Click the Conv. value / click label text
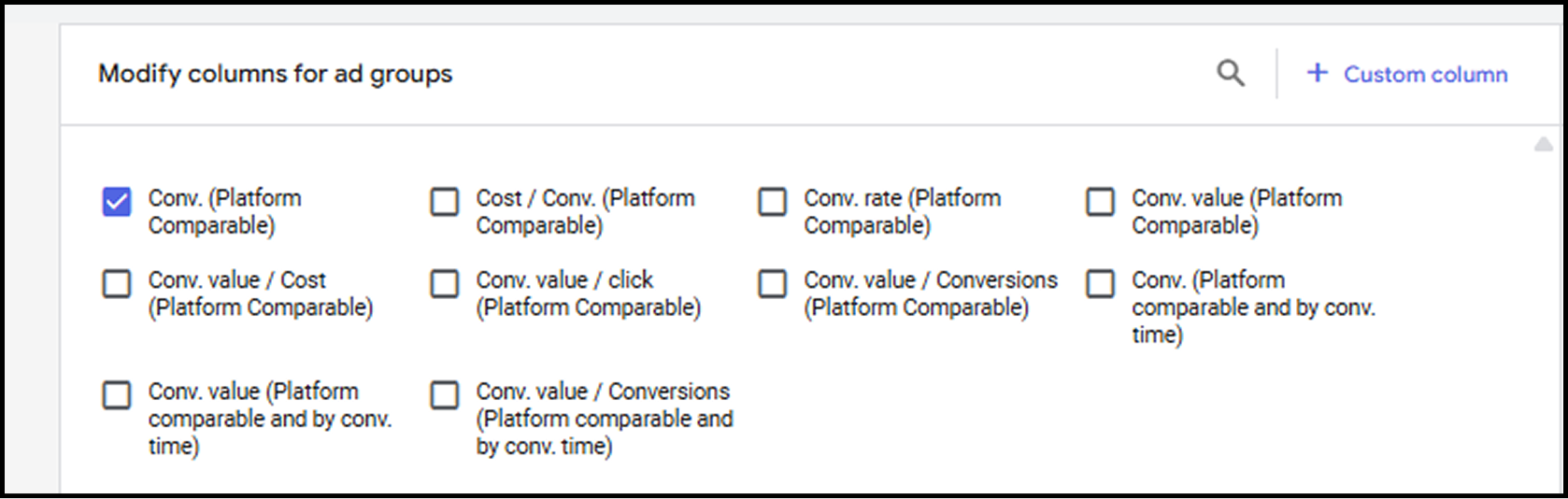1568x499 pixels. point(588,293)
